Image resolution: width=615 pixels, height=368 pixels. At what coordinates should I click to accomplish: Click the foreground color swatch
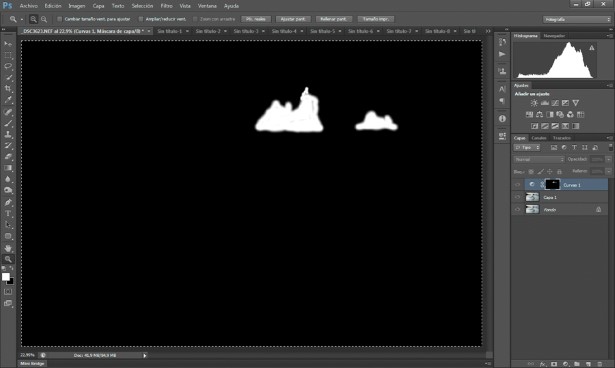pos(5,277)
